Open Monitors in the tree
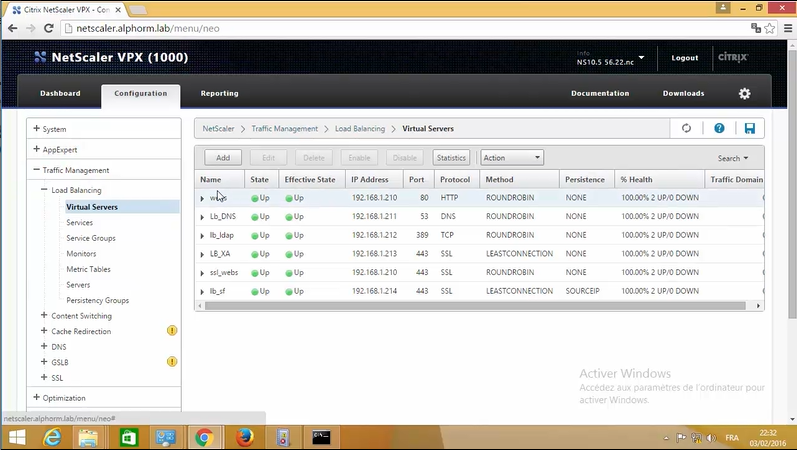Image resolution: width=797 pixels, height=450 pixels. coord(81,254)
